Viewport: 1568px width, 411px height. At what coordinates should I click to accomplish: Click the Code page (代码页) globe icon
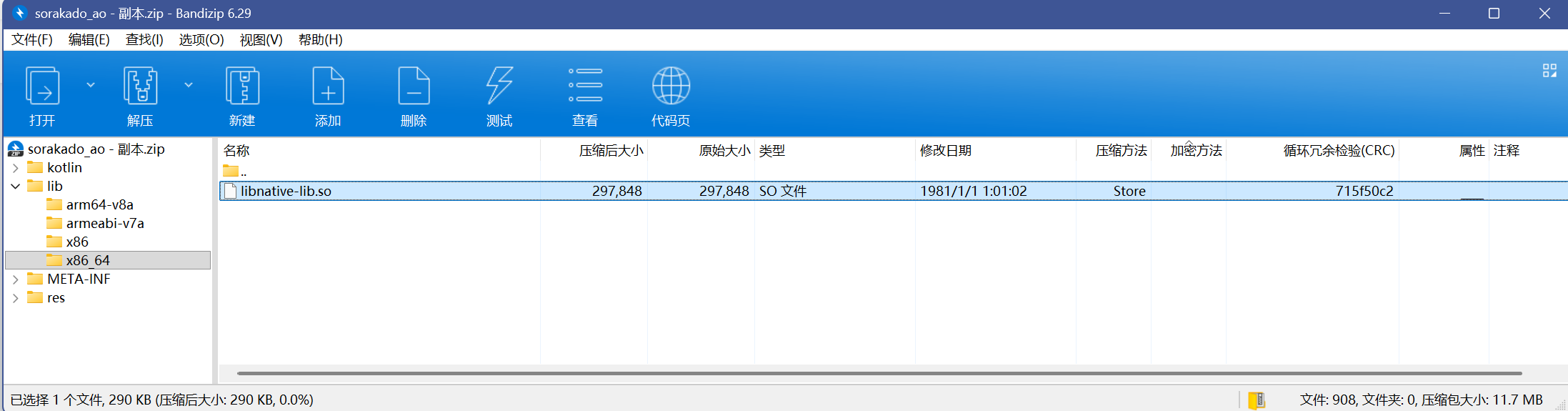coord(671,87)
